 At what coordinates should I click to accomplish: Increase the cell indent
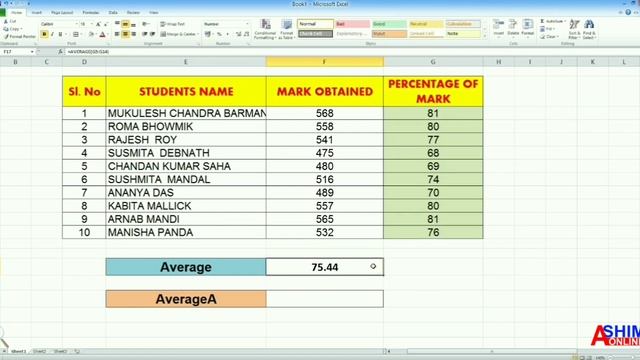152,34
